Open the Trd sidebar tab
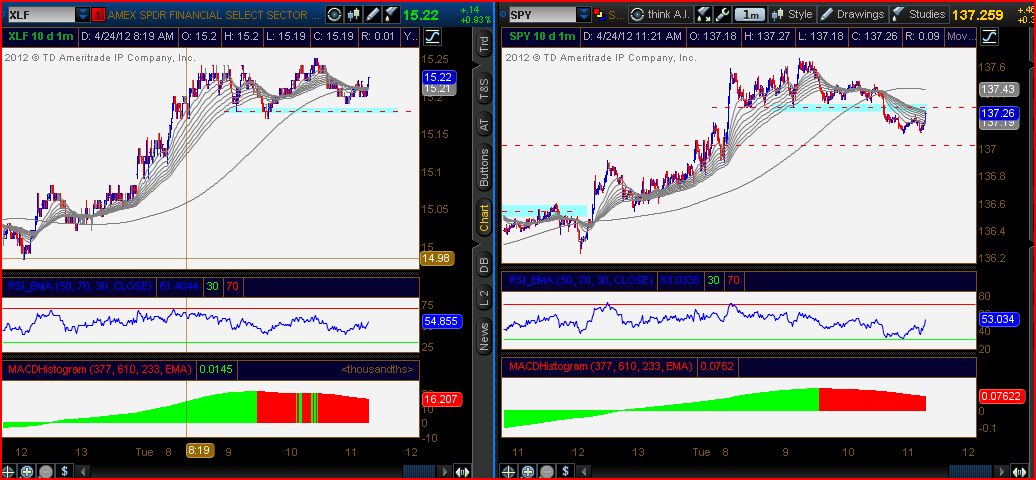Image resolution: width=1036 pixels, height=480 pixels. [x=484, y=44]
